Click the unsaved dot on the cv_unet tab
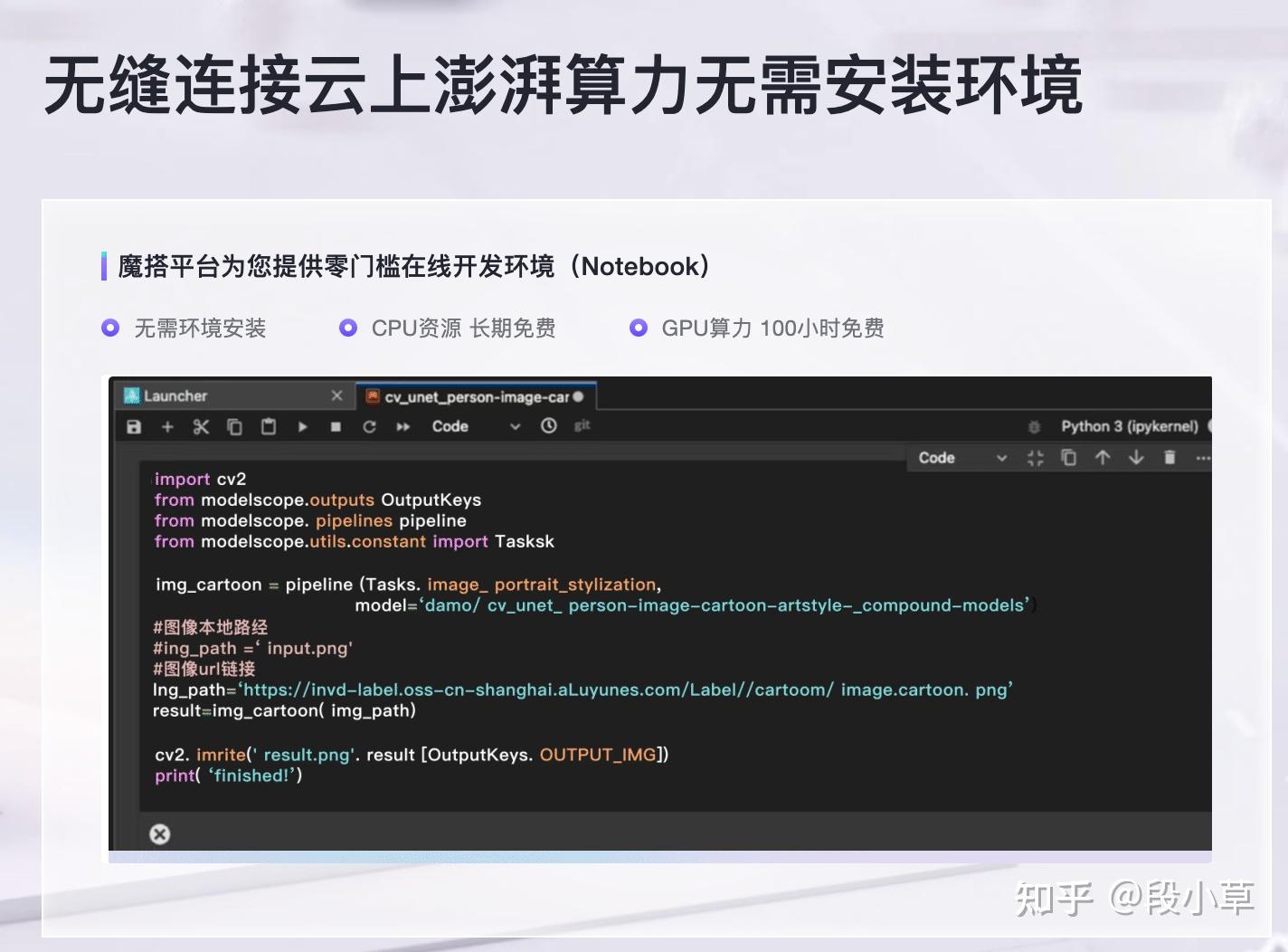 point(578,396)
